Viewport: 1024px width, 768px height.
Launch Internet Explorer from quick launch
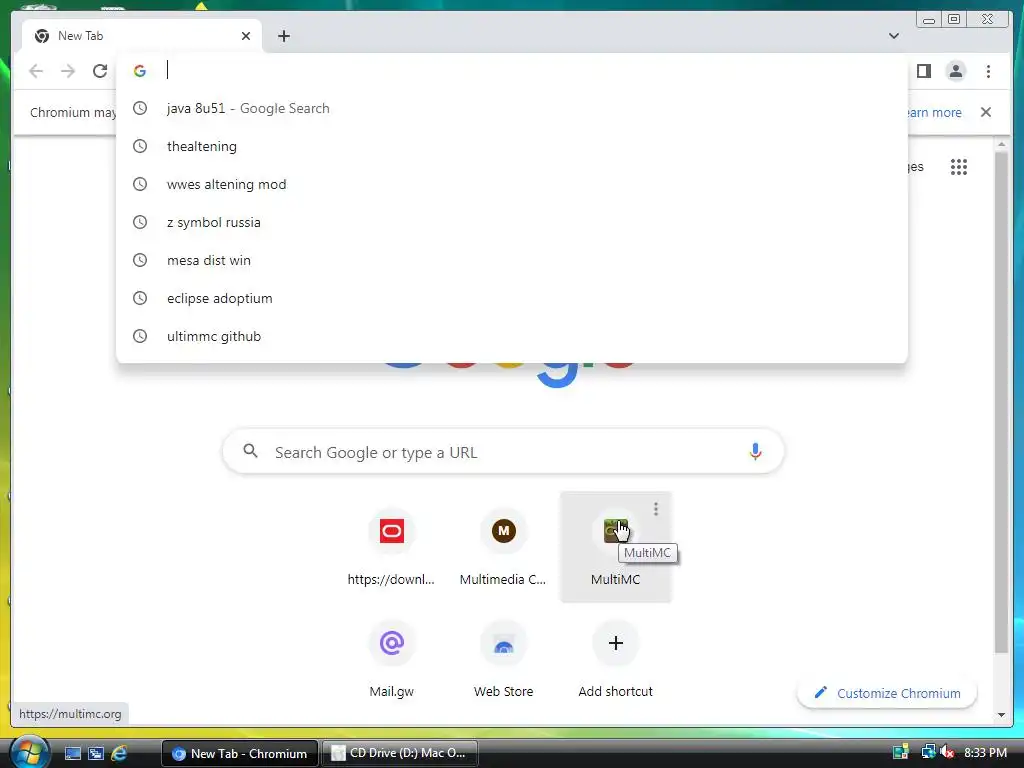(x=119, y=753)
